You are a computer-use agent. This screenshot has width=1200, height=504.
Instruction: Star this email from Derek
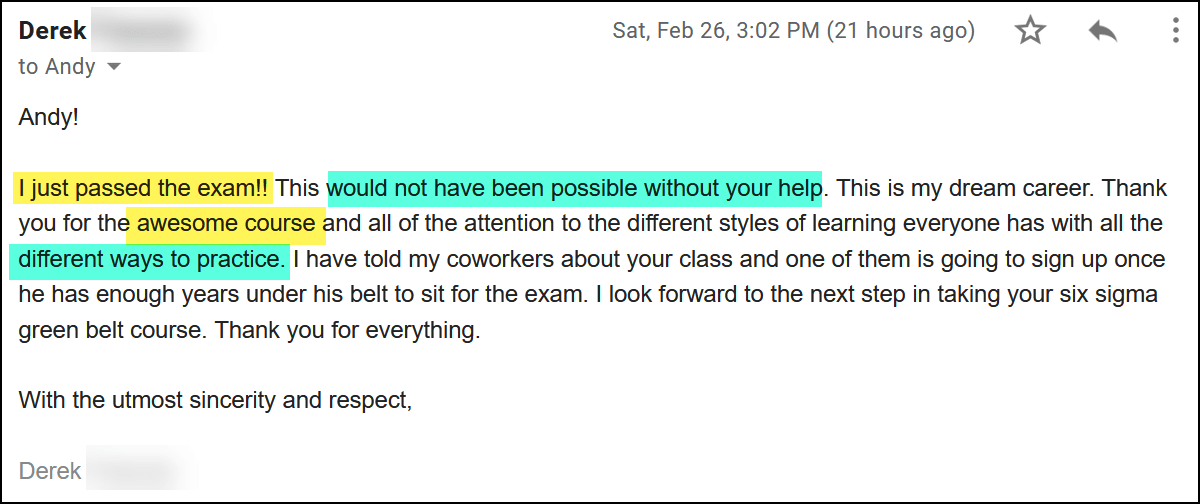tap(1030, 32)
